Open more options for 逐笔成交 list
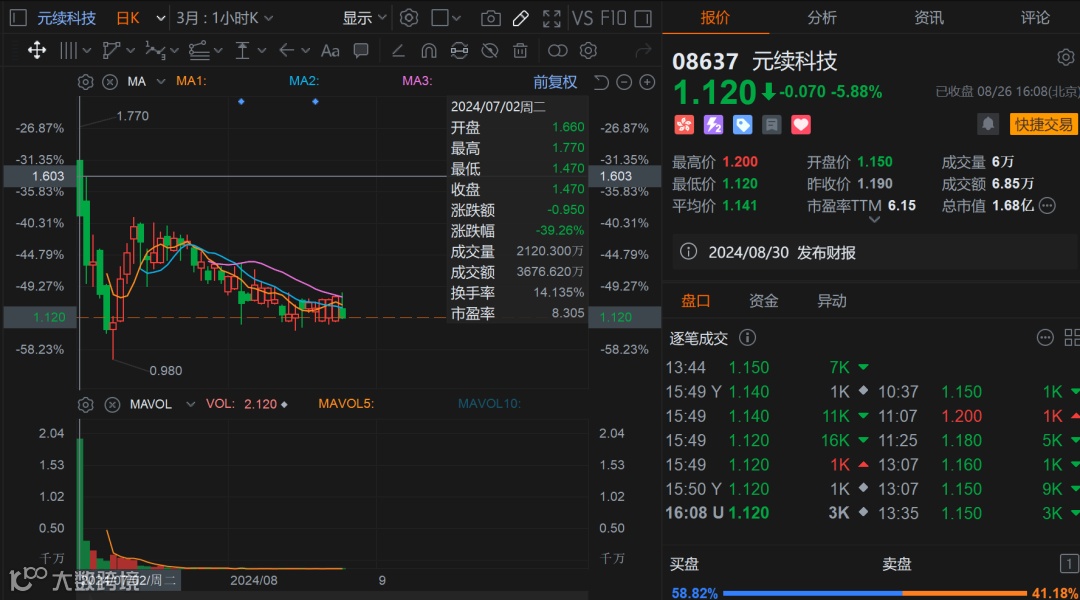Screen dimensions: 1080x600 tap(1045, 338)
